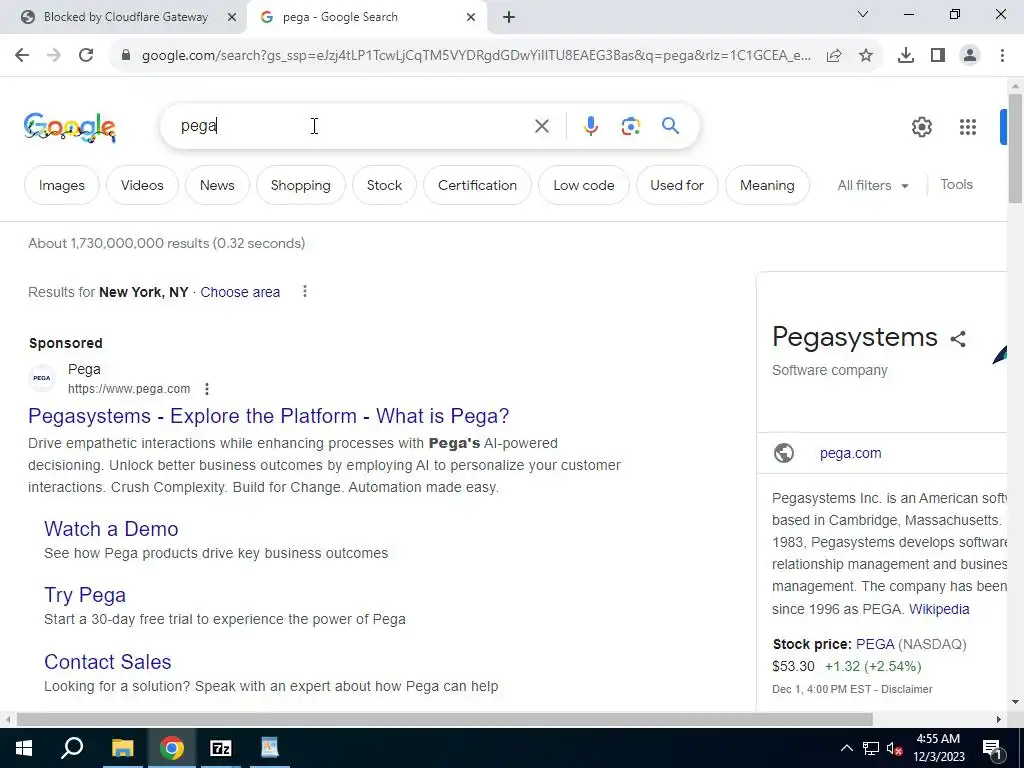Click the taskbar clock showing 4:55 AM
Viewport: 1024px width, 768px height.
pos(938,748)
